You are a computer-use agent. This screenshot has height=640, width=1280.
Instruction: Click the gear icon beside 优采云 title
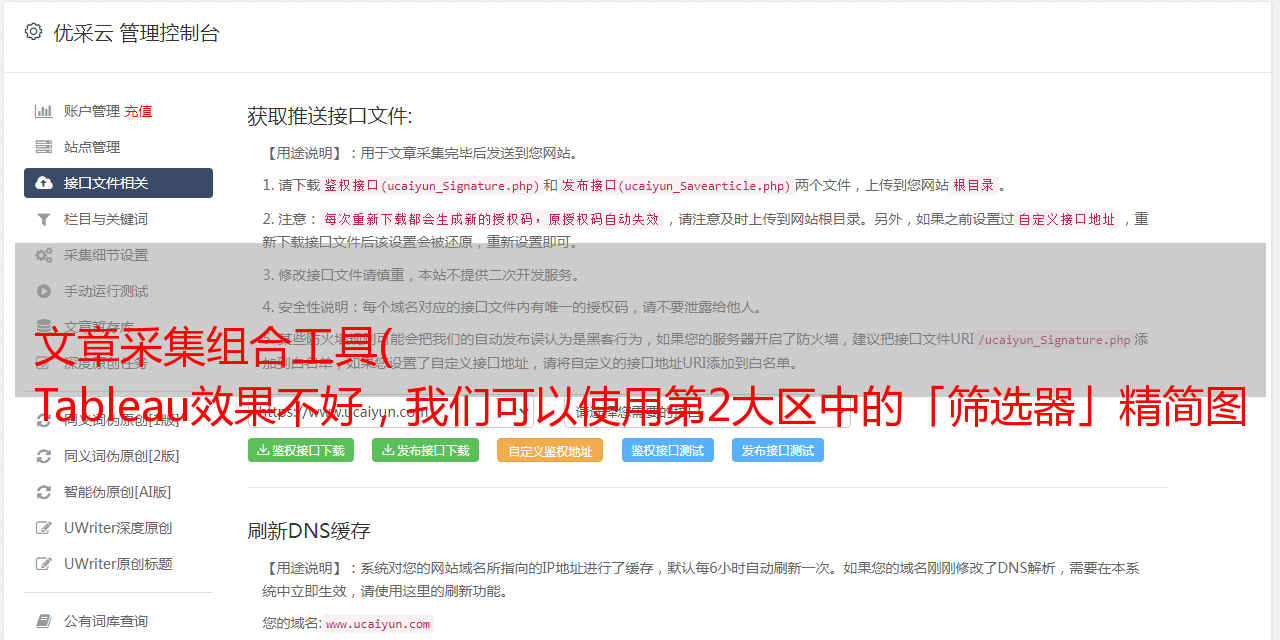(x=33, y=32)
